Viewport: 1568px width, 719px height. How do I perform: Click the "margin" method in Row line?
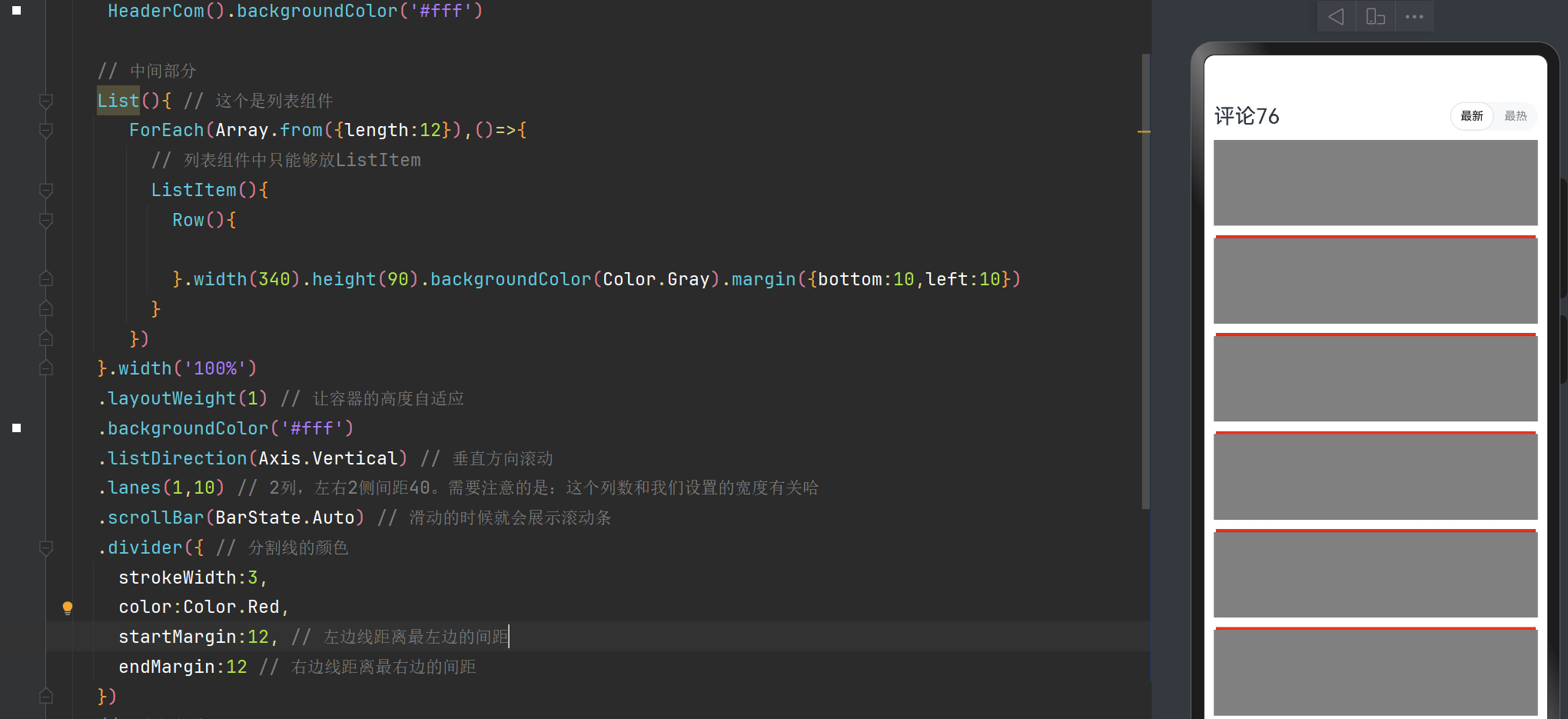point(764,279)
